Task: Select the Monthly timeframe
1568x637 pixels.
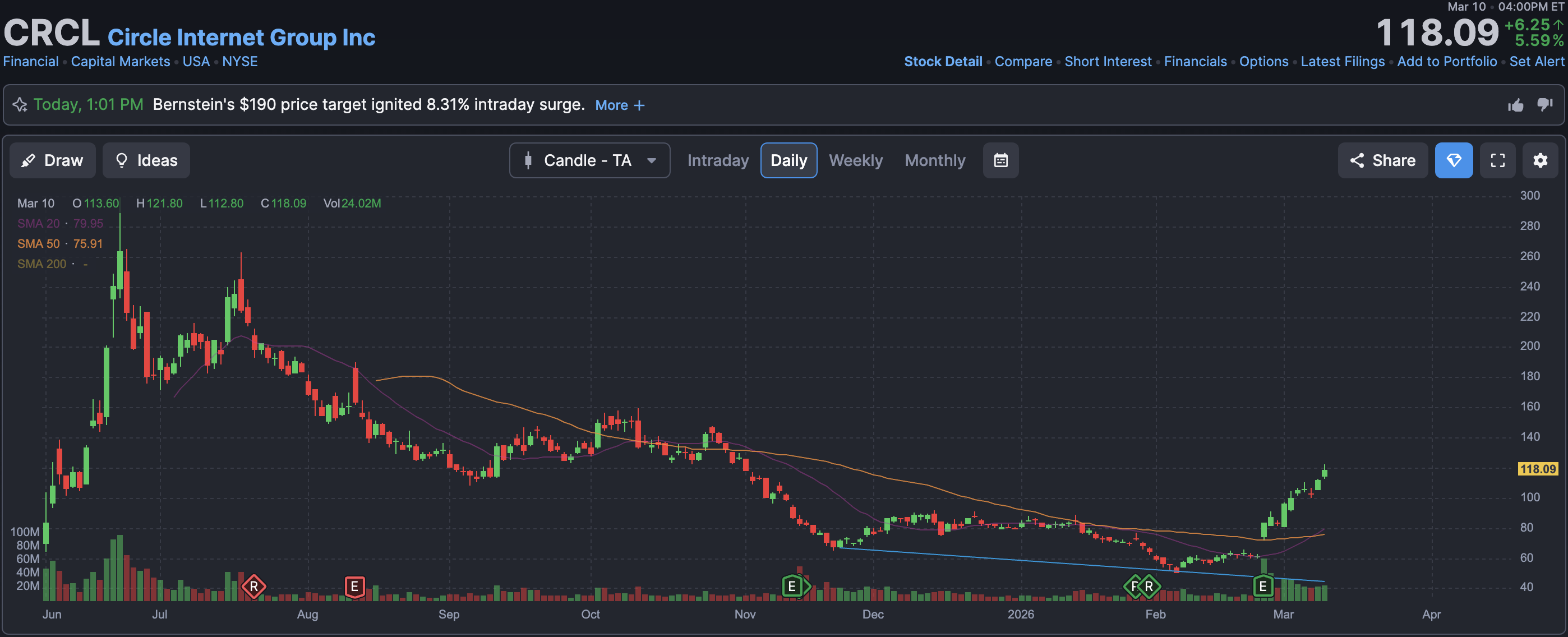Action: [x=934, y=160]
